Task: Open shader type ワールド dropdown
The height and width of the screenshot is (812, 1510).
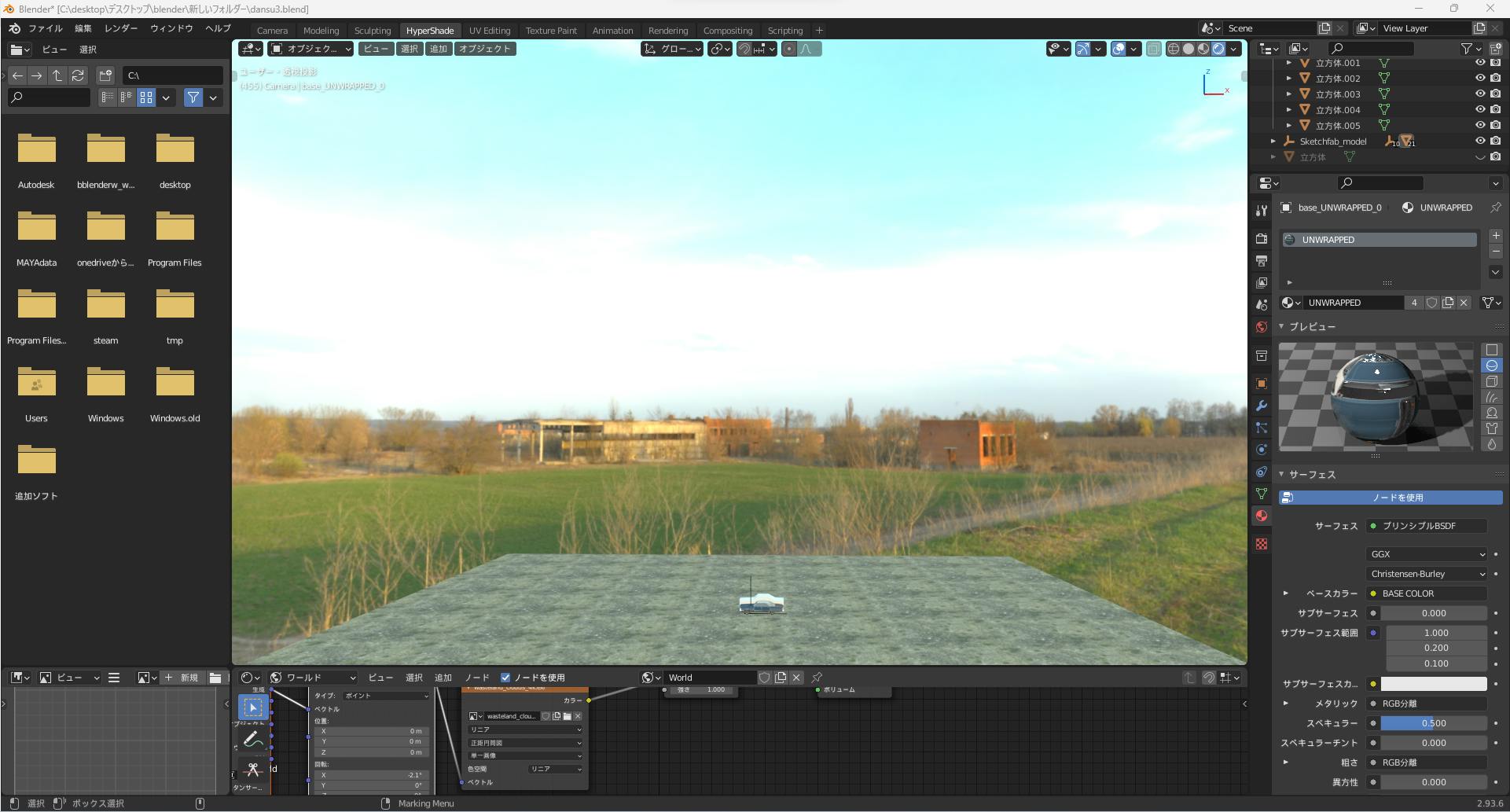Action: [314, 678]
